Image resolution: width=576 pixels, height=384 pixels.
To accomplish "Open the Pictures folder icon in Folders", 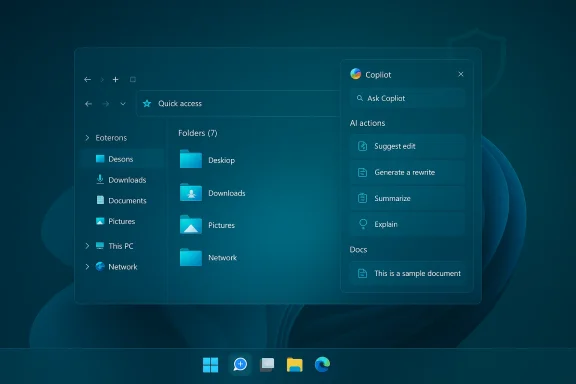I will click(191, 225).
